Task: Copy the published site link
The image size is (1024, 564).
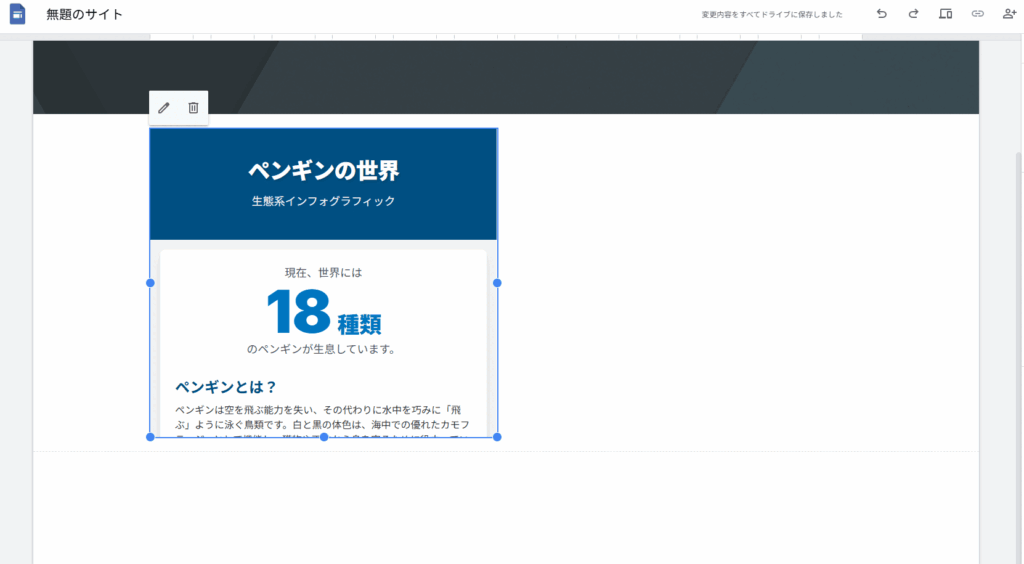Action: coord(977,14)
